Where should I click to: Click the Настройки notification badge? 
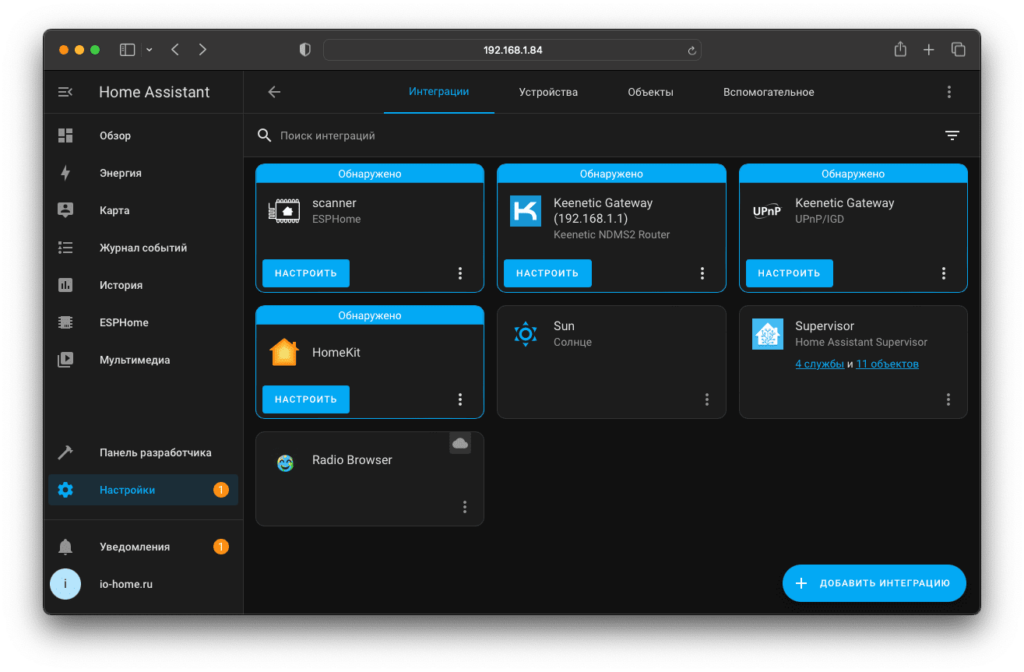point(221,490)
